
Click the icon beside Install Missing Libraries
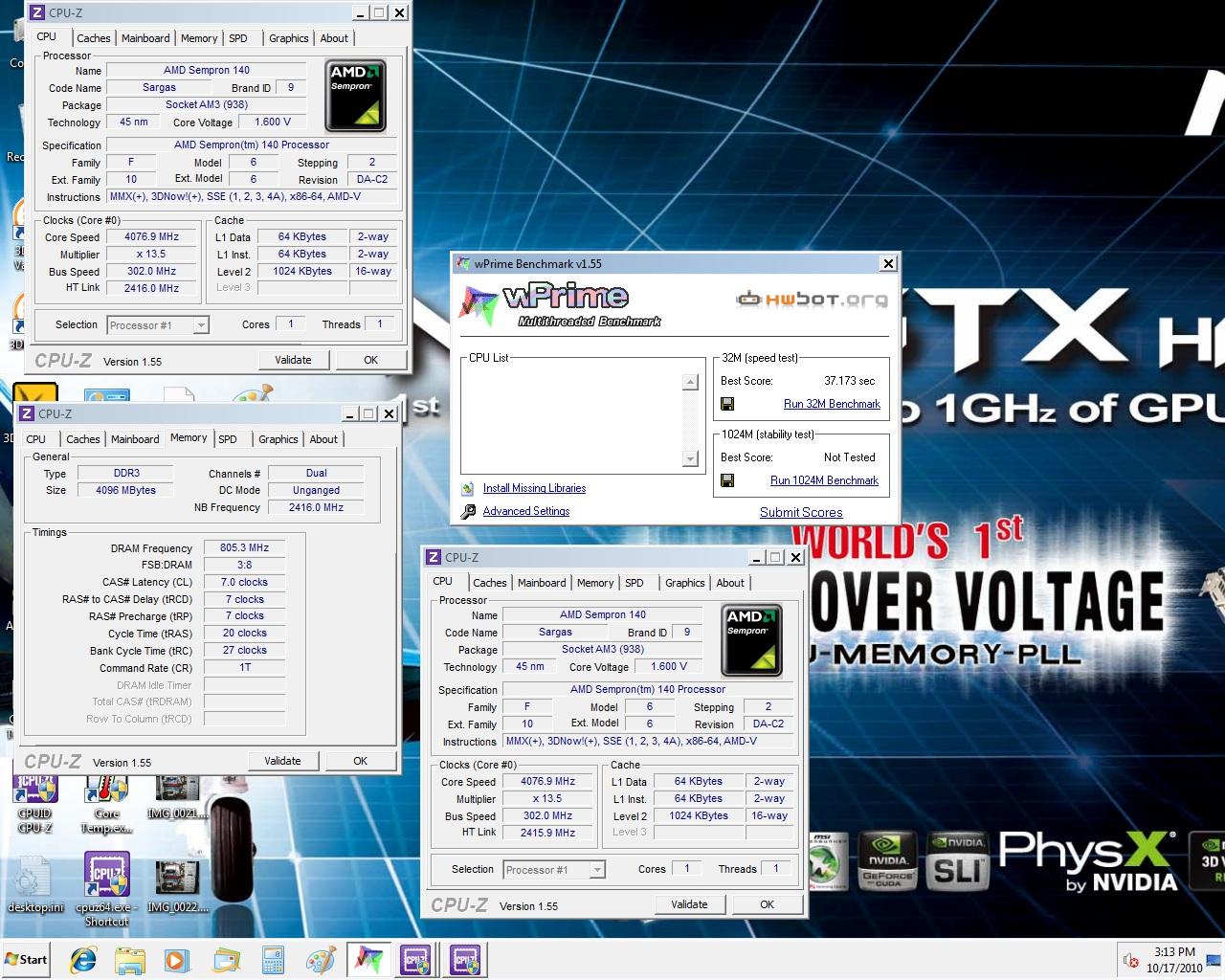pyautogui.click(x=468, y=488)
